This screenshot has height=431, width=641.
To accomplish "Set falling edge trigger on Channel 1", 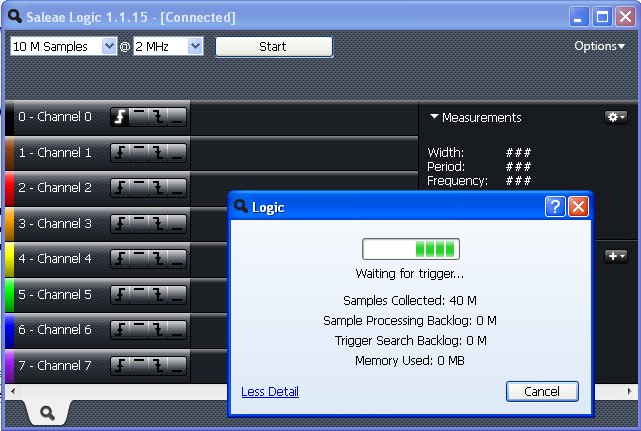I will pos(158,153).
